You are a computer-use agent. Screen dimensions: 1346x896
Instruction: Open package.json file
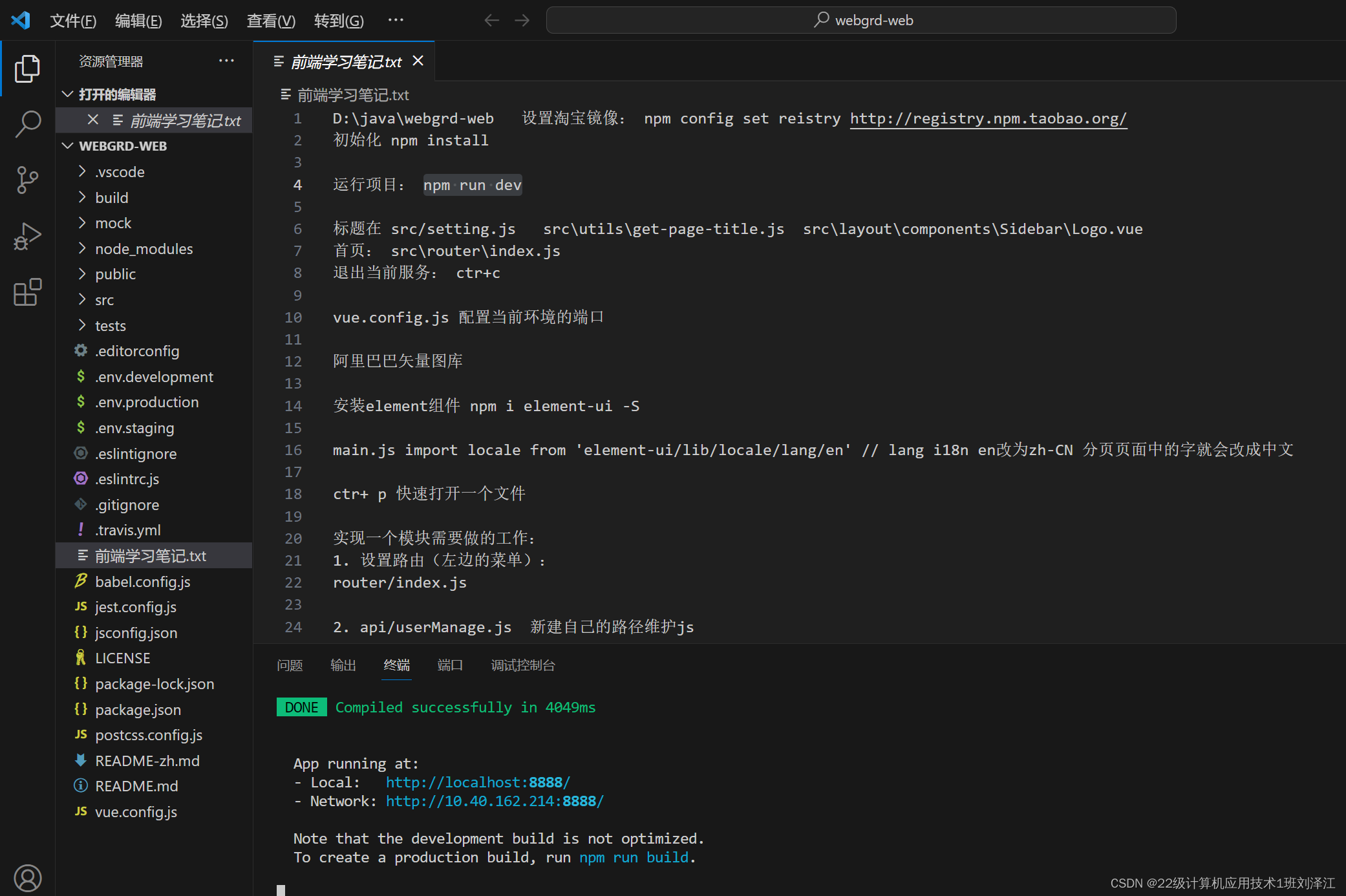click(x=154, y=710)
